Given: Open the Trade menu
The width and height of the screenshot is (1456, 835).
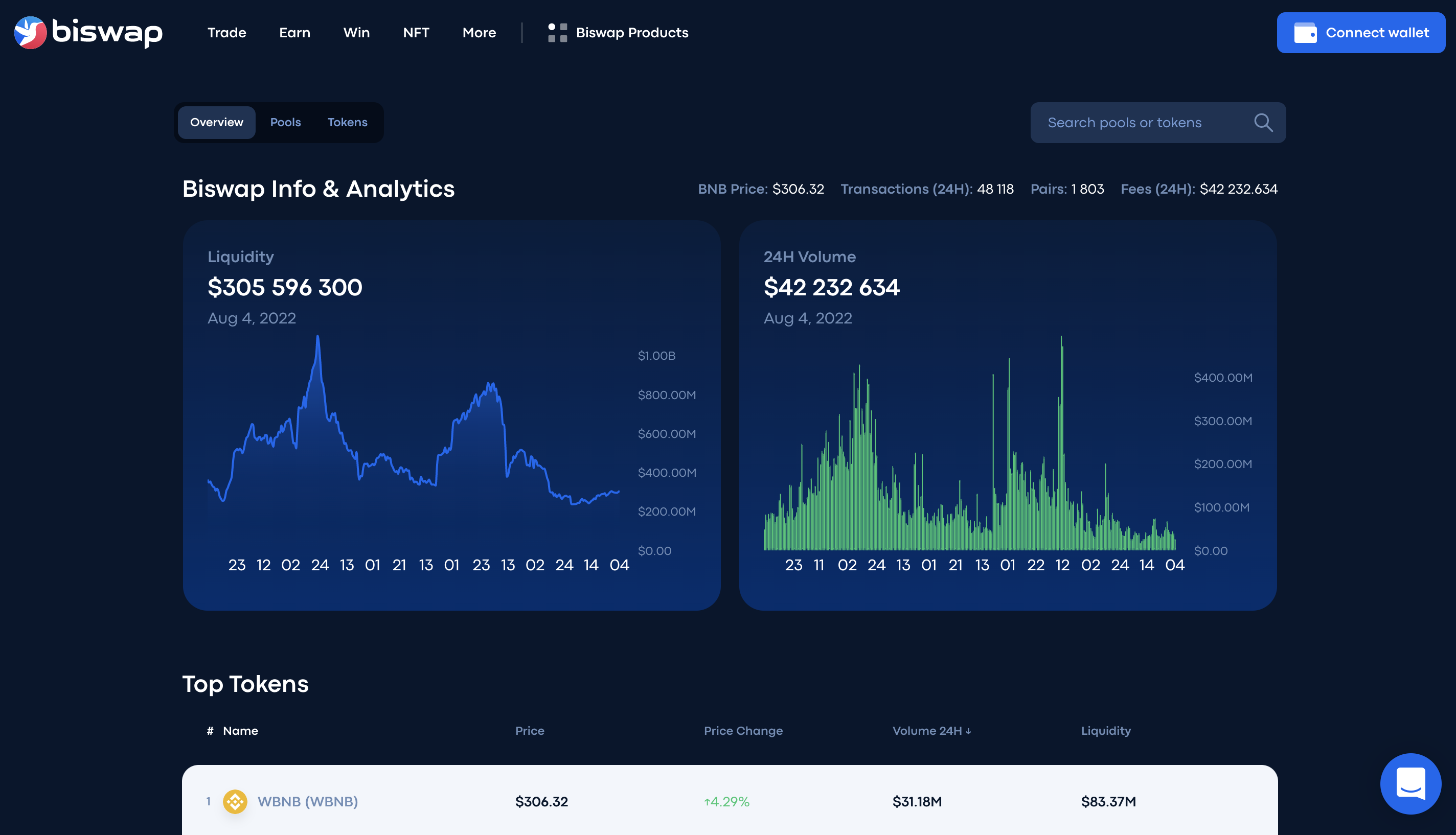Looking at the screenshot, I should click(x=226, y=33).
